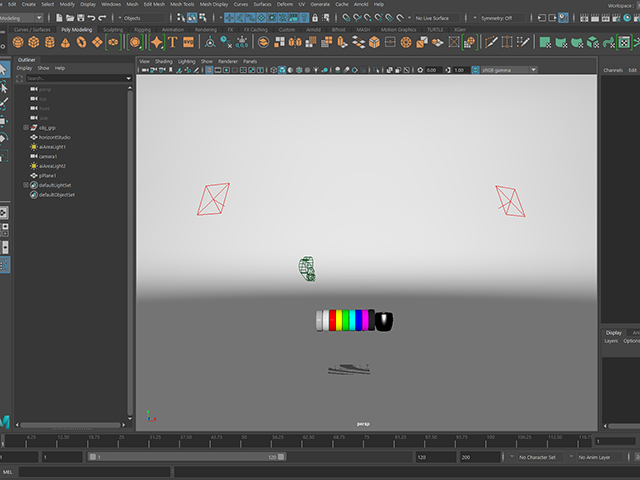640x480 pixels.
Task: Select pPlane1 in the Outliner
Action: 47,176
